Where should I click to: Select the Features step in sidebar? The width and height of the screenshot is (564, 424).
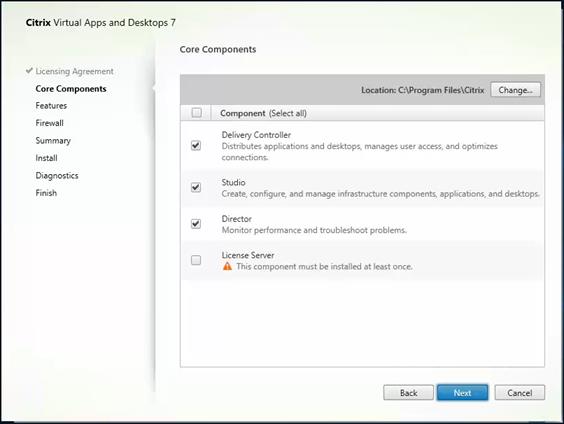point(51,106)
